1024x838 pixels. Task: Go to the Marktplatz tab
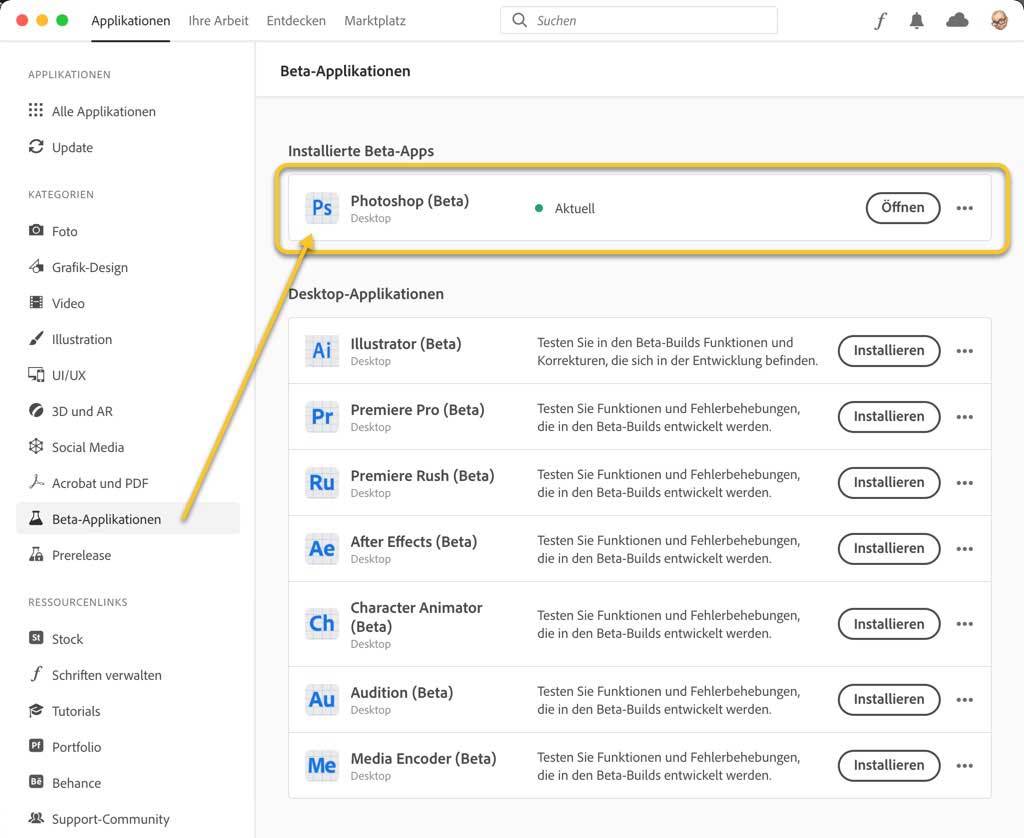coord(375,21)
